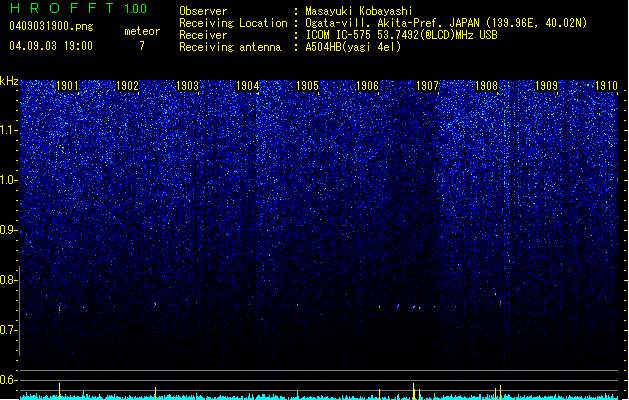Click the 1906 time marker

click(x=367, y=86)
